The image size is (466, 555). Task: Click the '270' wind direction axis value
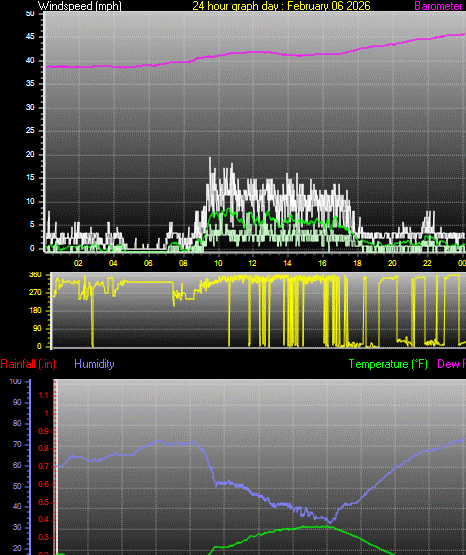(35, 292)
